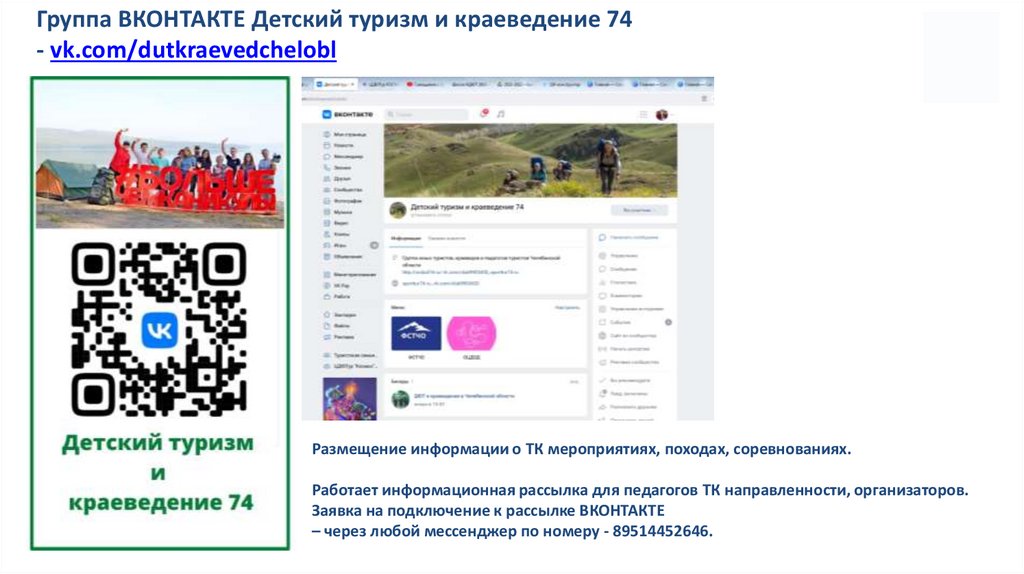Select the Информация tab
Image resolution: width=1024 pixels, height=574 pixels.
[406, 239]
